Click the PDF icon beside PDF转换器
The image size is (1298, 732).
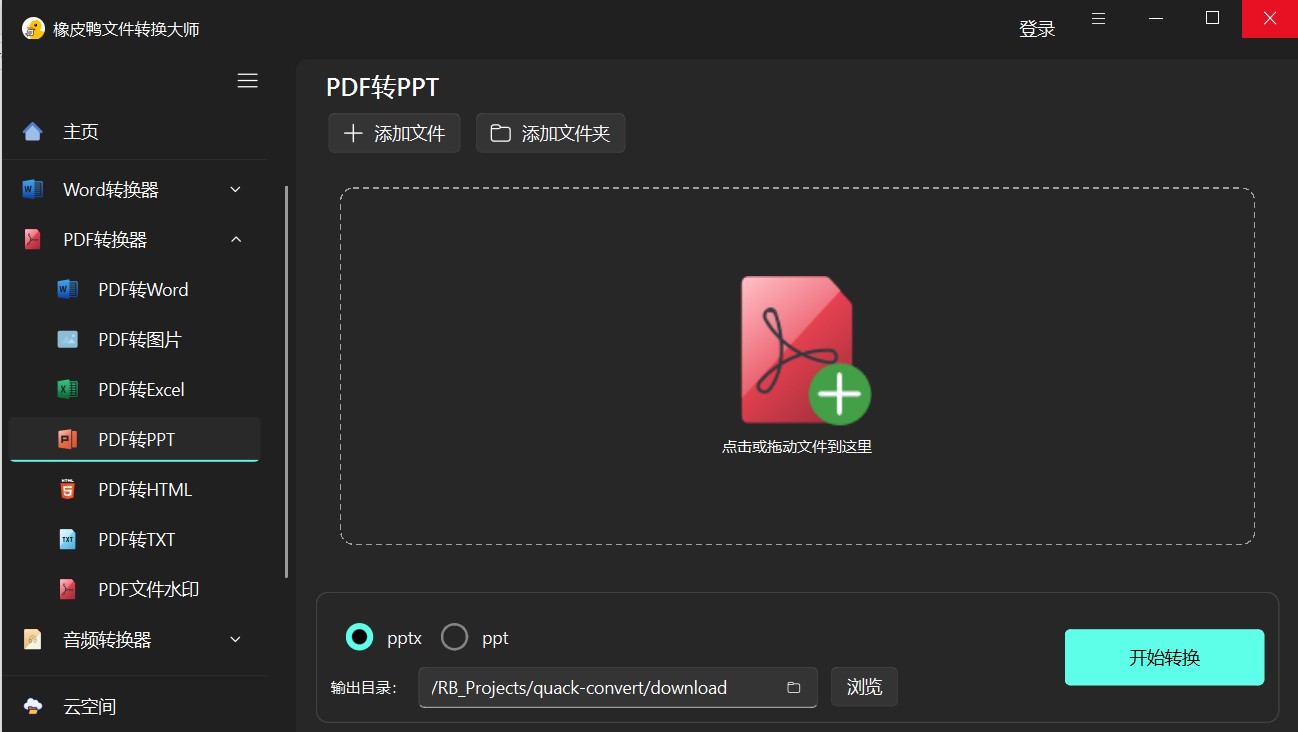33,240
